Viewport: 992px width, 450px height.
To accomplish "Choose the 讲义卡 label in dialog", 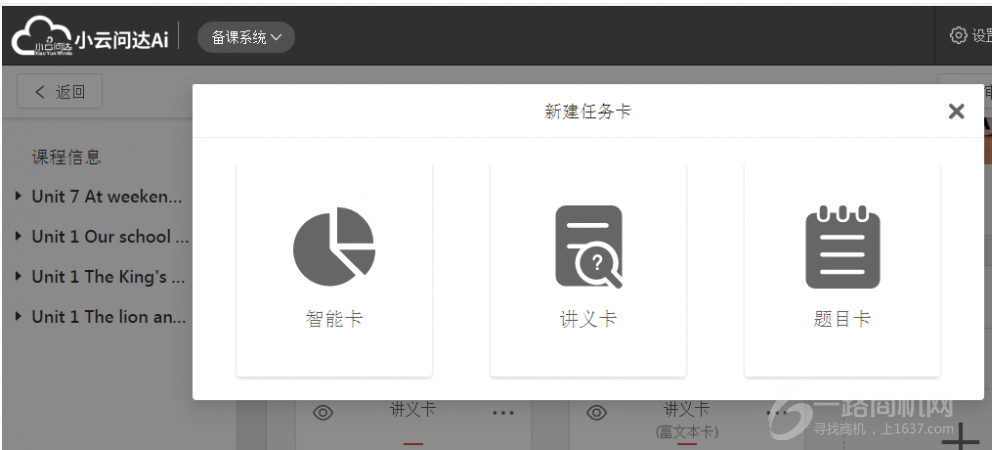I will [588, 318].
